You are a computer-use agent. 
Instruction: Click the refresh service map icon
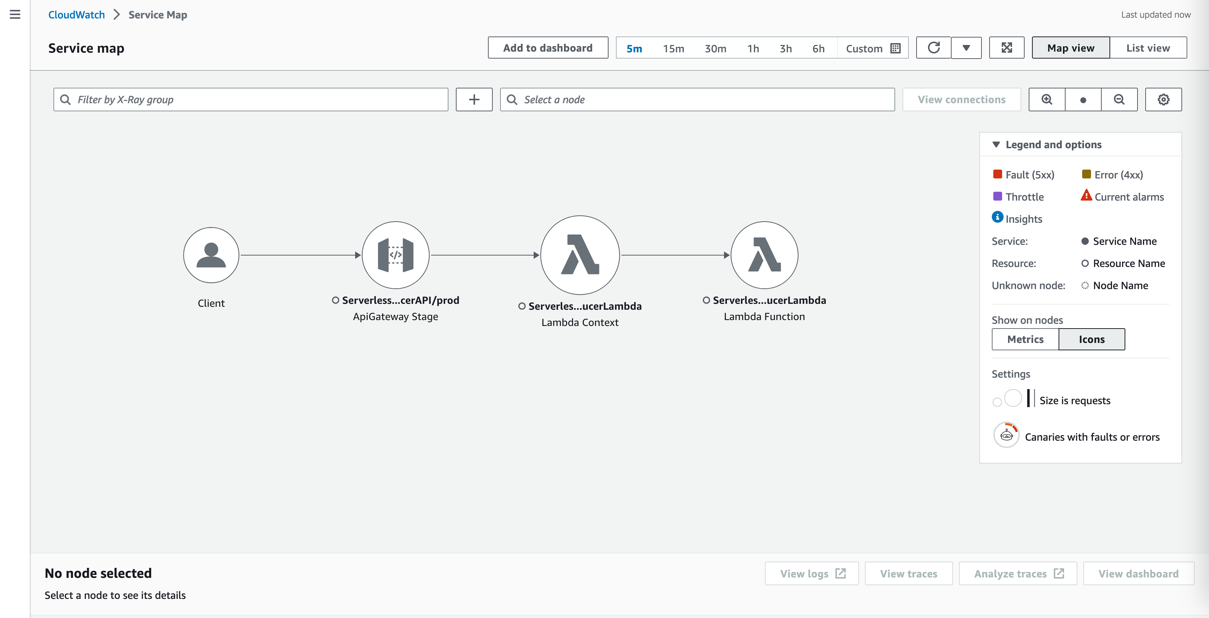(933, 48)
